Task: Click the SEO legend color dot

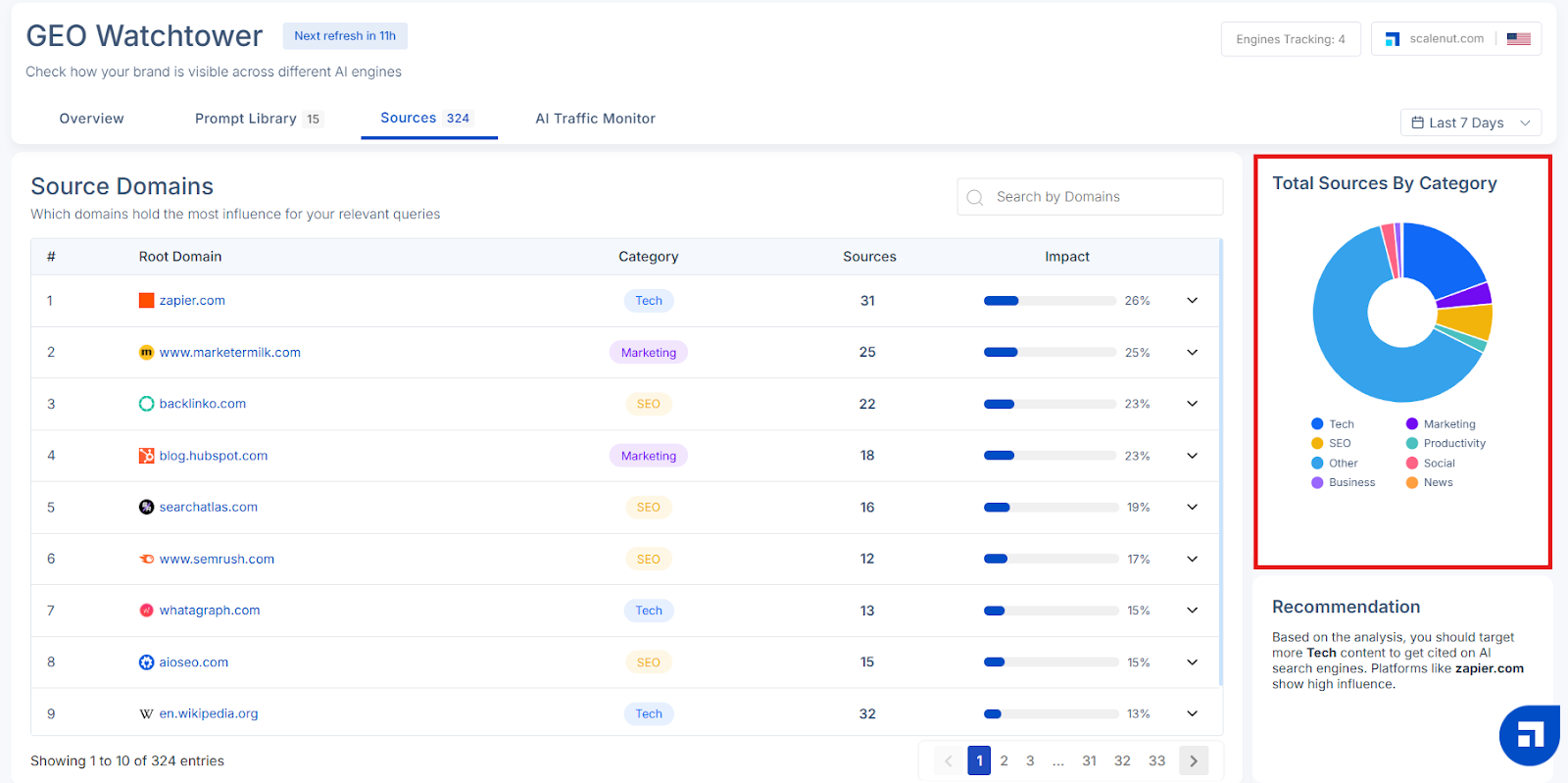Action: pyautogui.click(x=1317, y=443)
